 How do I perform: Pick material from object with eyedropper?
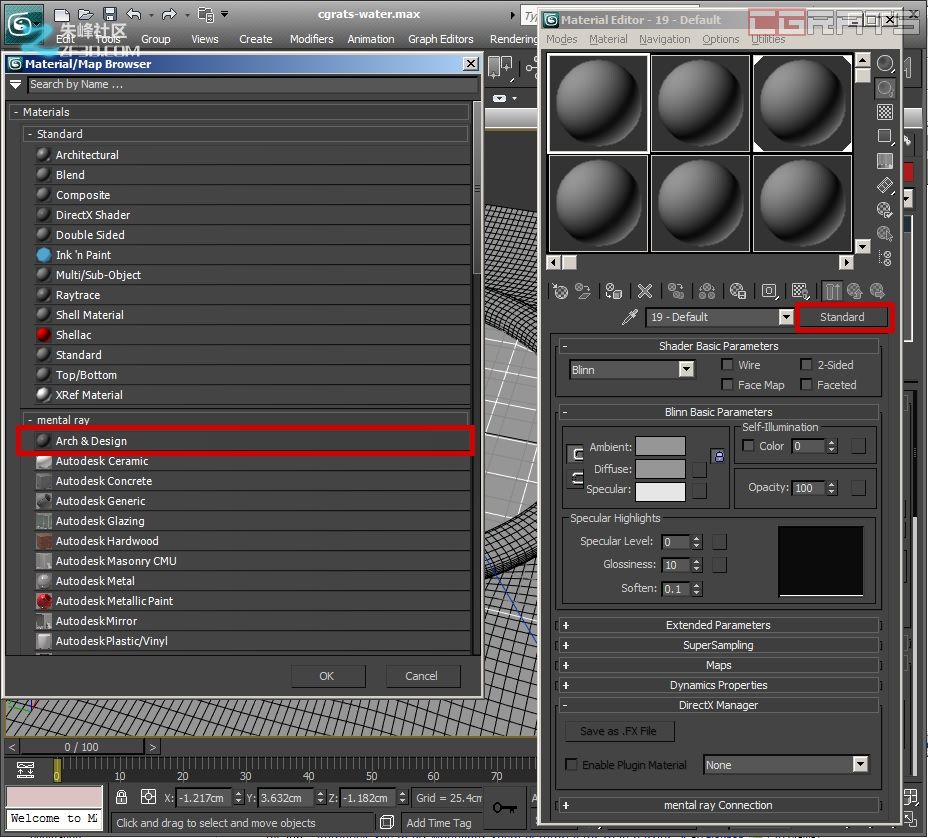click(630, 317)
